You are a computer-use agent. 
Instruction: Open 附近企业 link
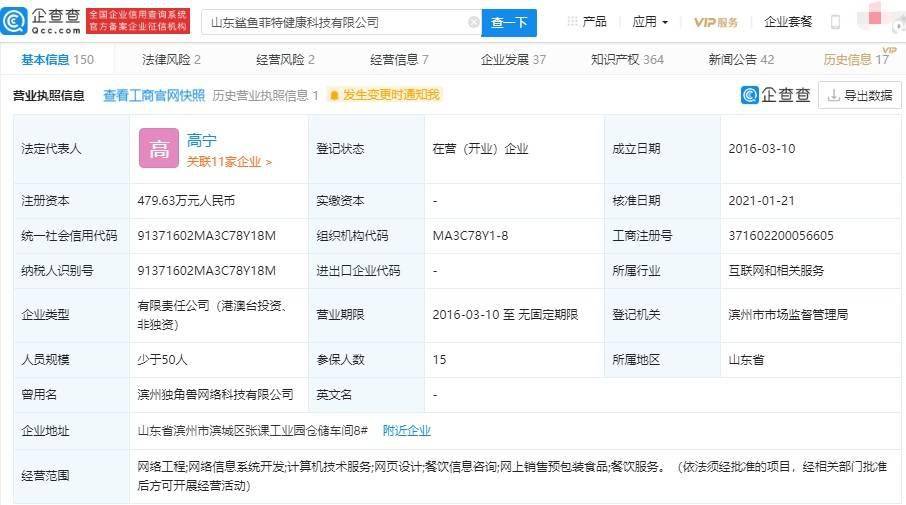[407, 430]
